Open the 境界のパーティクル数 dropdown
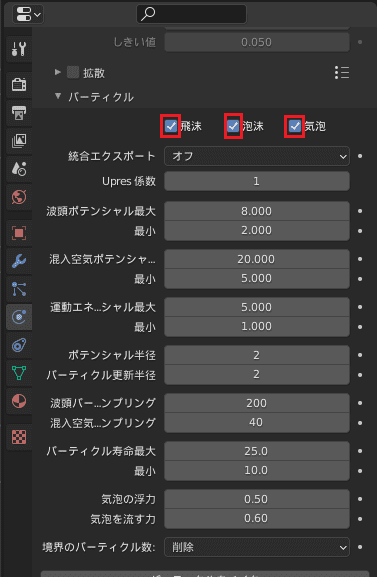Image resolution: width=377 pixels, height=577 pixels. tap(257, 547)
